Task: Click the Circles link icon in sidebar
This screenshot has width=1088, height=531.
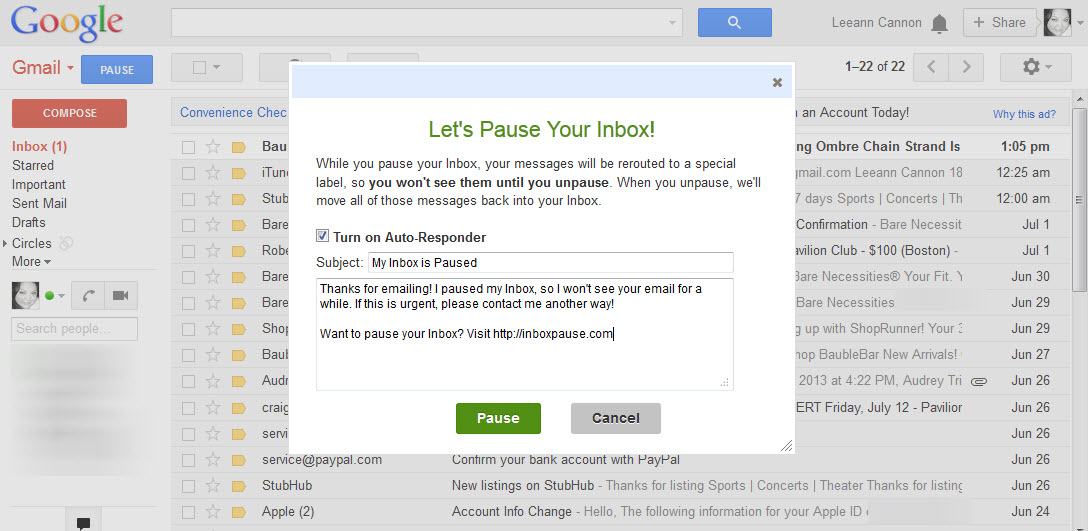Action: click(x=65, y=243)
